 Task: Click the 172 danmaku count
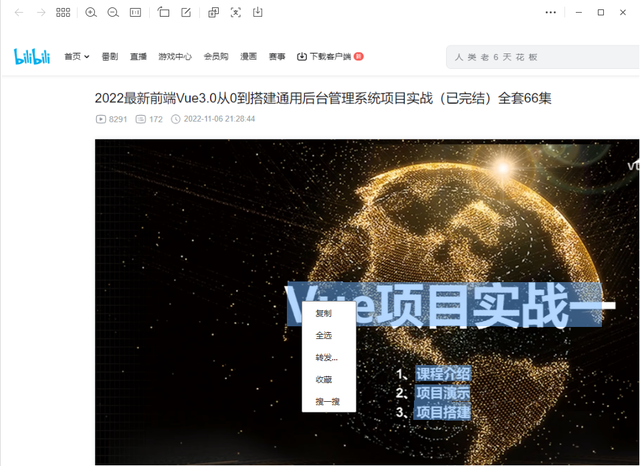click(x=149, y=119)
